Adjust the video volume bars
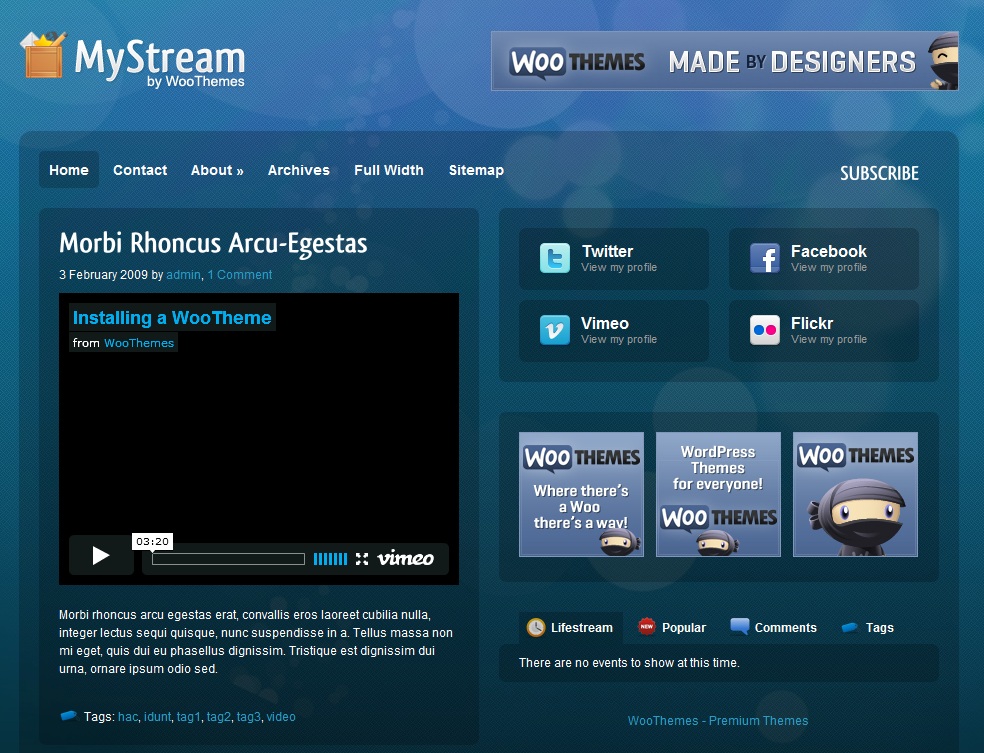984x753 pixels. click(330, 558)
